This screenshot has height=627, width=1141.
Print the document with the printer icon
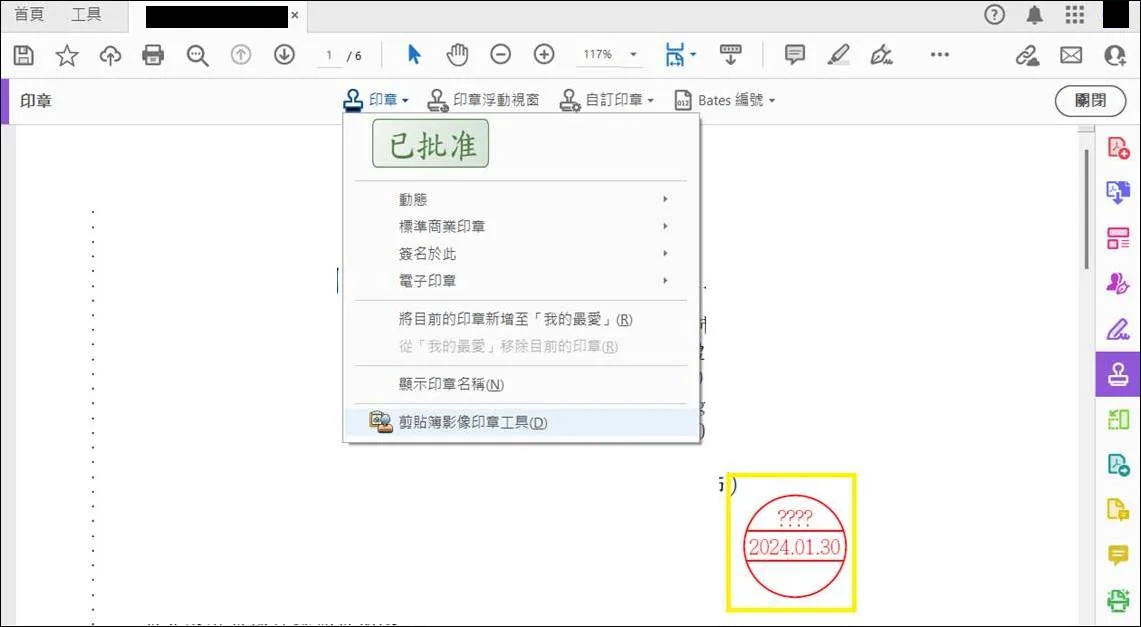click(x=153, y=55)
